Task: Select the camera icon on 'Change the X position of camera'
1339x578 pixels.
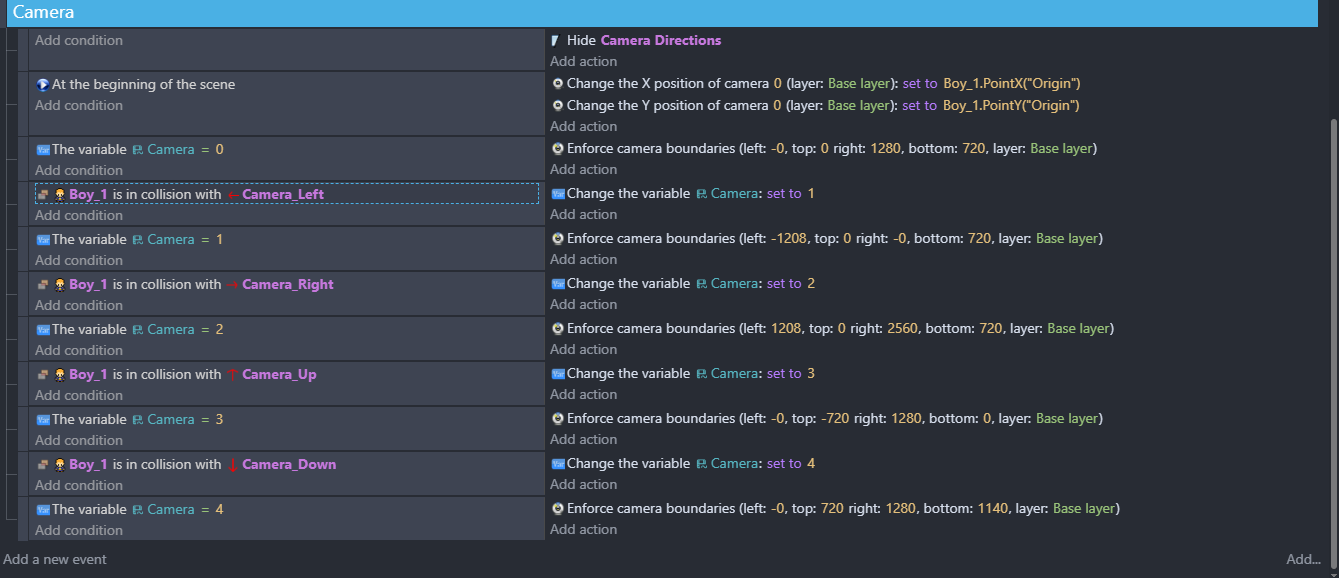Action: click(557, 83)
